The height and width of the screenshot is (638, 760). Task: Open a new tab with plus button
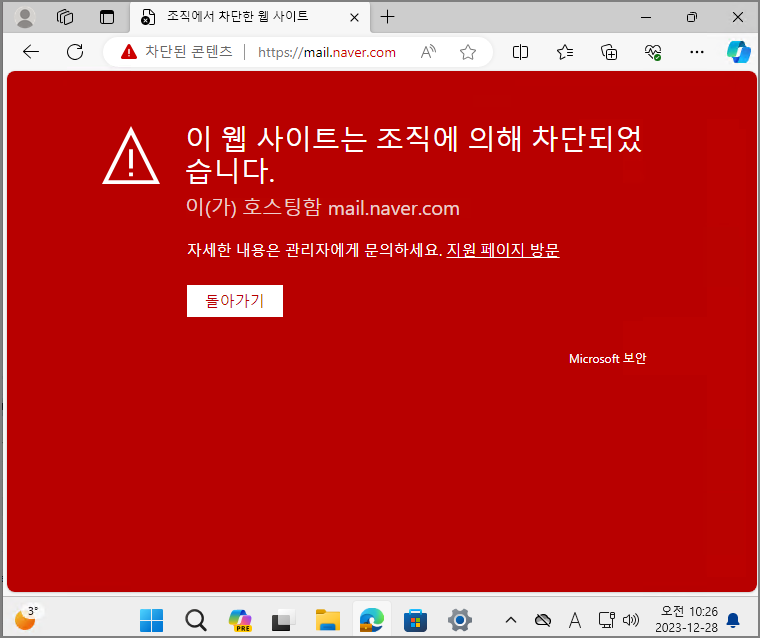coord(387,17)
